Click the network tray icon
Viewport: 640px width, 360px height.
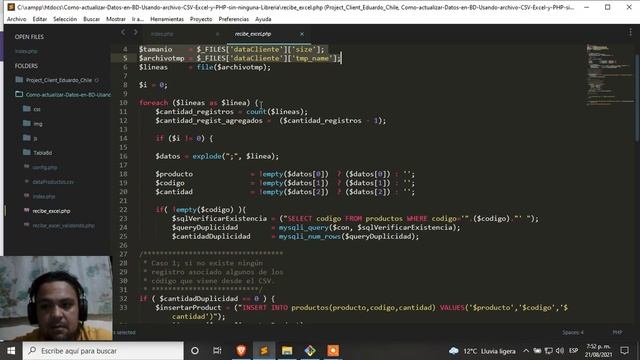[x=549, y=351]
